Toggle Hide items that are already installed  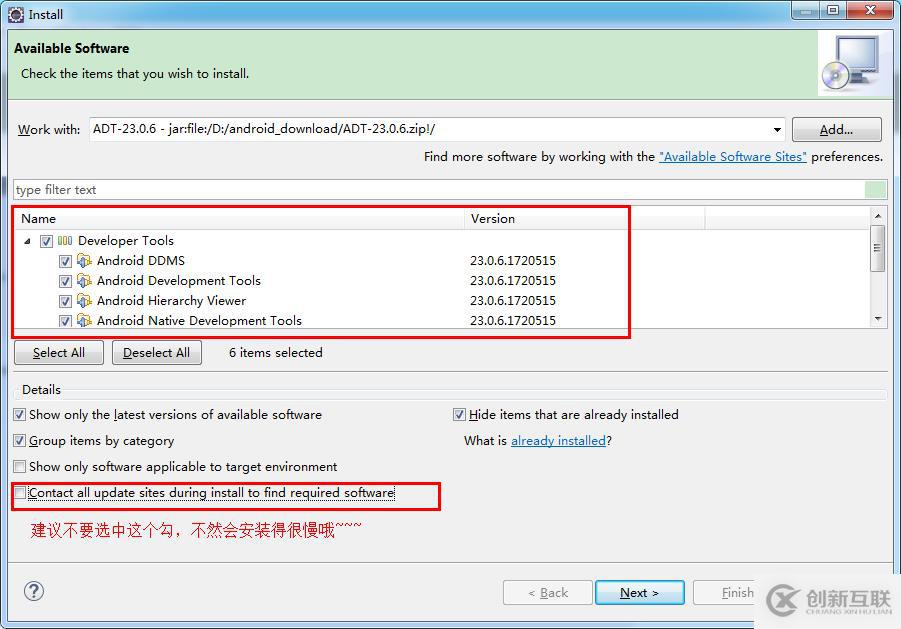click(x=459, y=415)
